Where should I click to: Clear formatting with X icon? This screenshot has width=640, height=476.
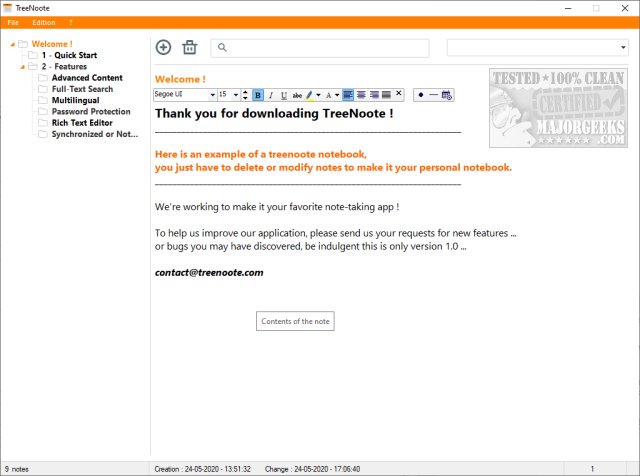(399, 93)
